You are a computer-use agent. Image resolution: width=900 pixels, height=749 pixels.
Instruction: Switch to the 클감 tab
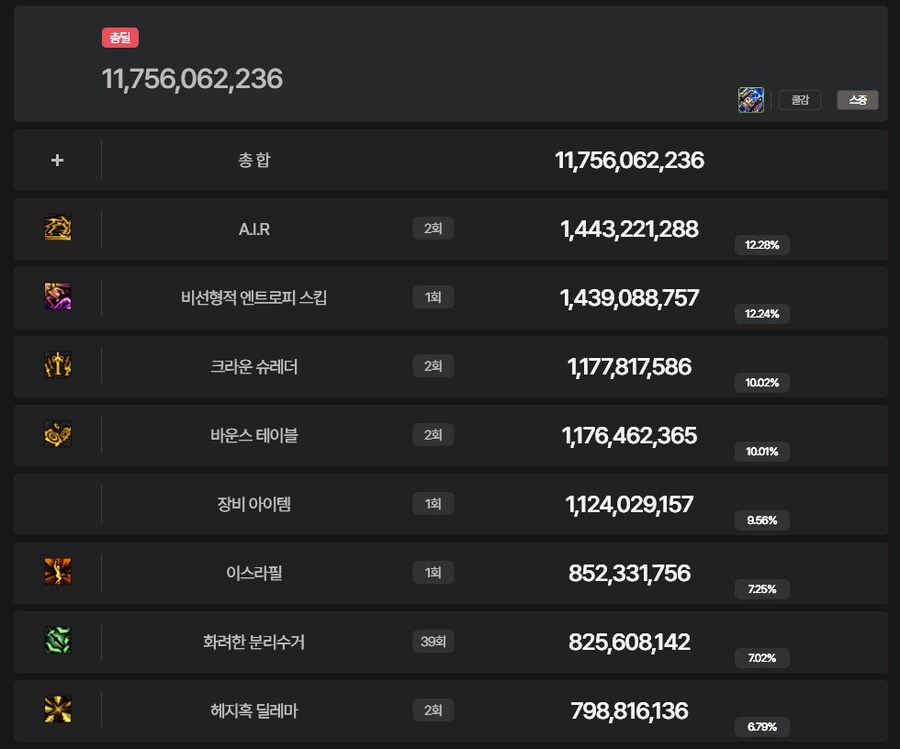coord(799,99)
